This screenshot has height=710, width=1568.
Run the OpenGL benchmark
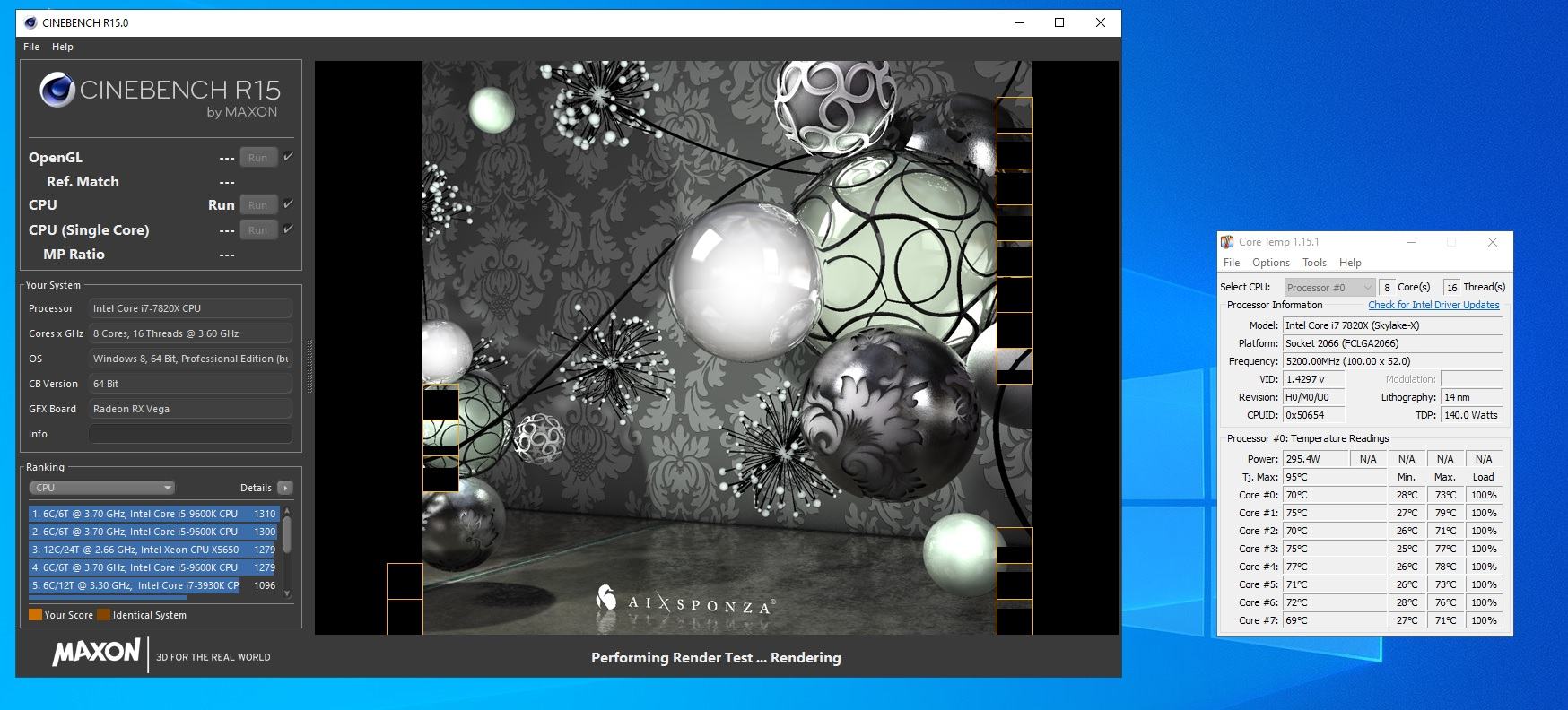click(x=258, y=158)
